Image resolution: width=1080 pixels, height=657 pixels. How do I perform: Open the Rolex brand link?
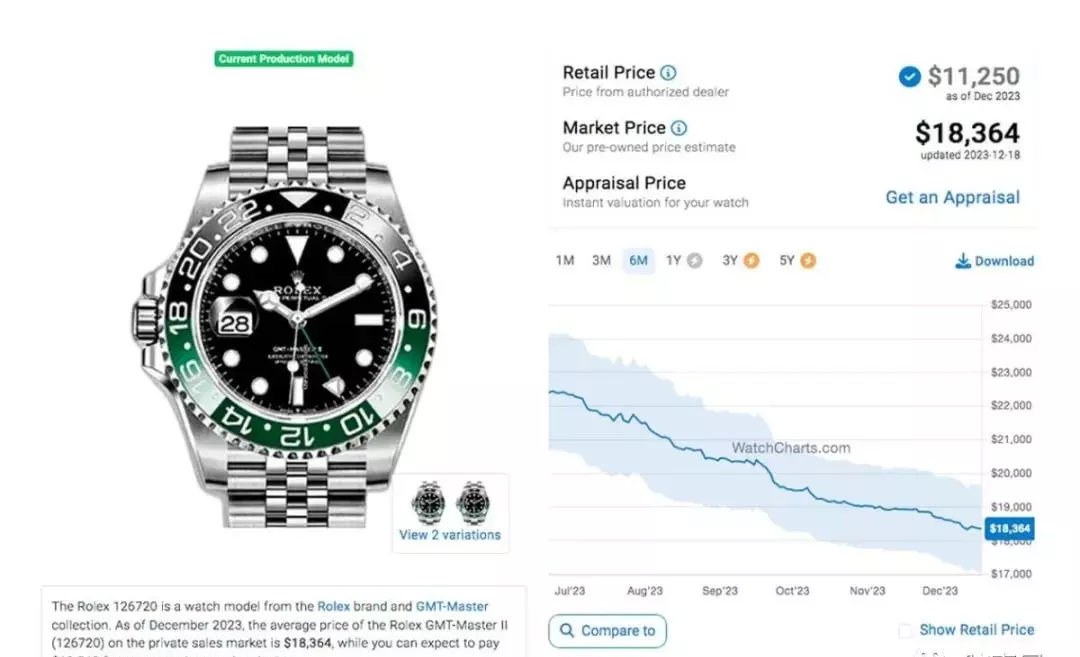tap(333, 606)
